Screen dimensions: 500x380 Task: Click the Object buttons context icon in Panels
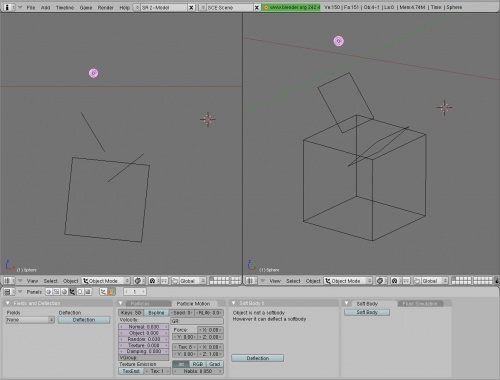[x=72, y=292]
